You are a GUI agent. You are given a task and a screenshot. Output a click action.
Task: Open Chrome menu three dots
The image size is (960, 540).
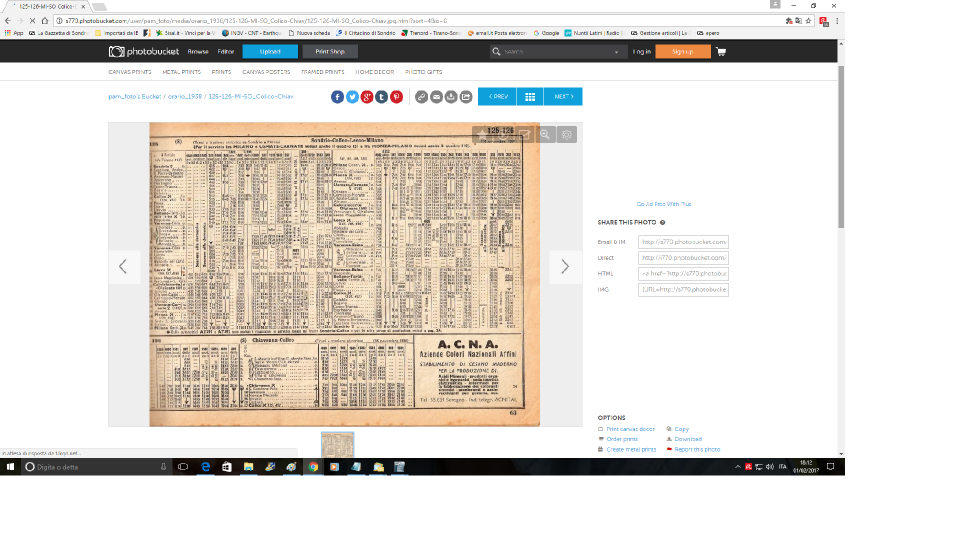[837, 21]
